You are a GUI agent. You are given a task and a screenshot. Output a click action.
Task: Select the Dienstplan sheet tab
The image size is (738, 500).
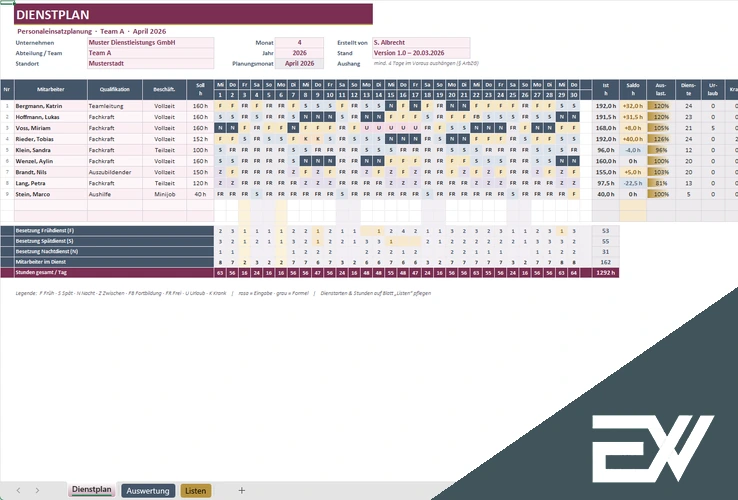point(92,490)
